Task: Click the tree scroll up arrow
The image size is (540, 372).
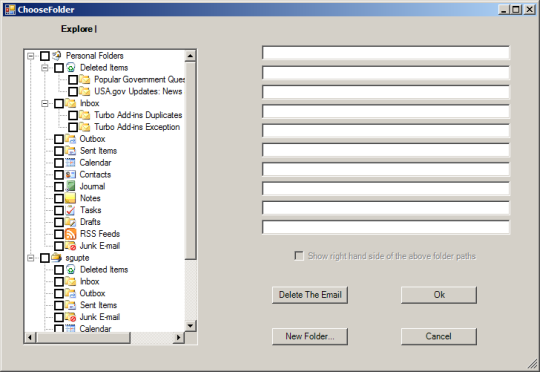Action: 190,56
